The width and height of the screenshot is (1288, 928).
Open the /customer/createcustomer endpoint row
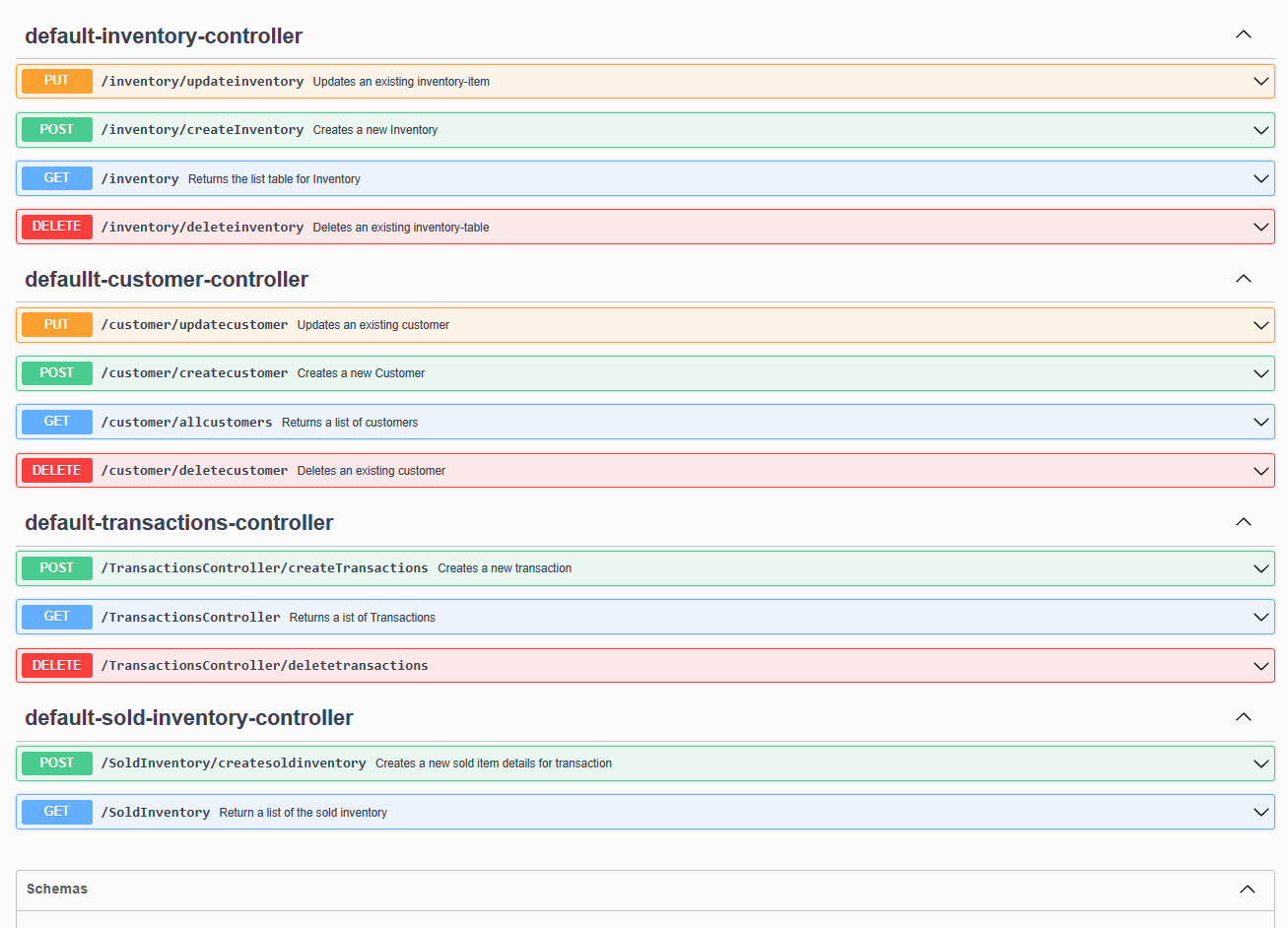[641, 373]
